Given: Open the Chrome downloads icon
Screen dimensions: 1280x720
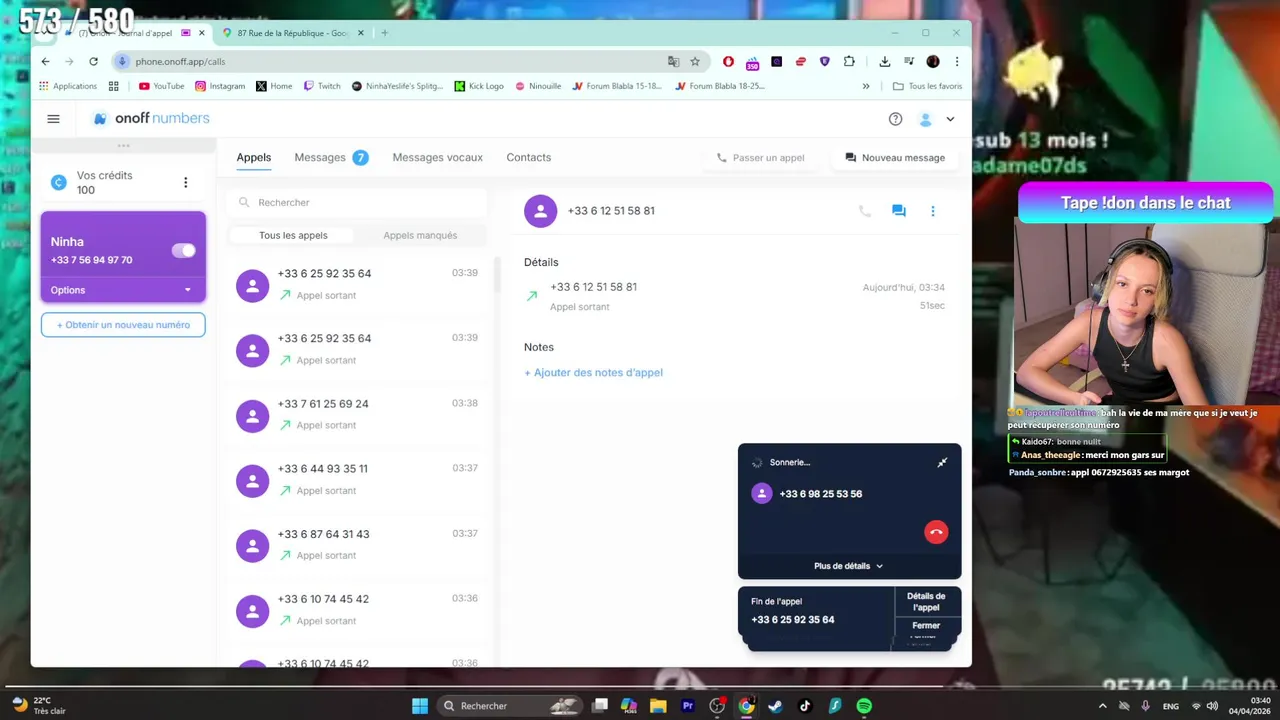Looking at the screenshot, I should coord(884,61).
